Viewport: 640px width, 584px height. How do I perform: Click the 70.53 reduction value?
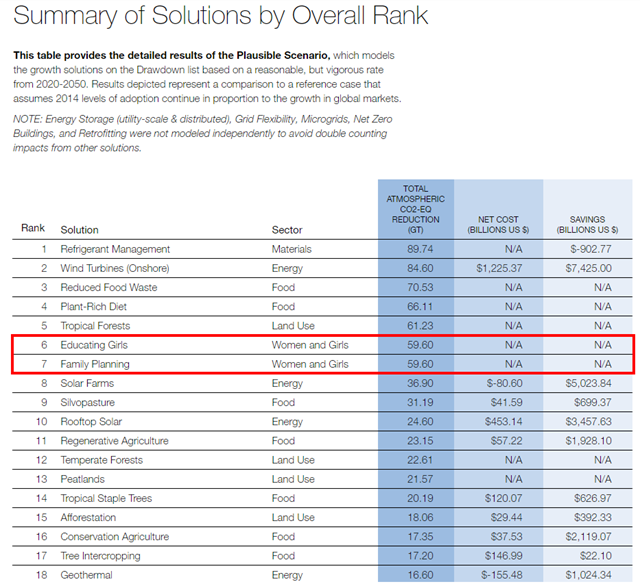click(420, 287)
